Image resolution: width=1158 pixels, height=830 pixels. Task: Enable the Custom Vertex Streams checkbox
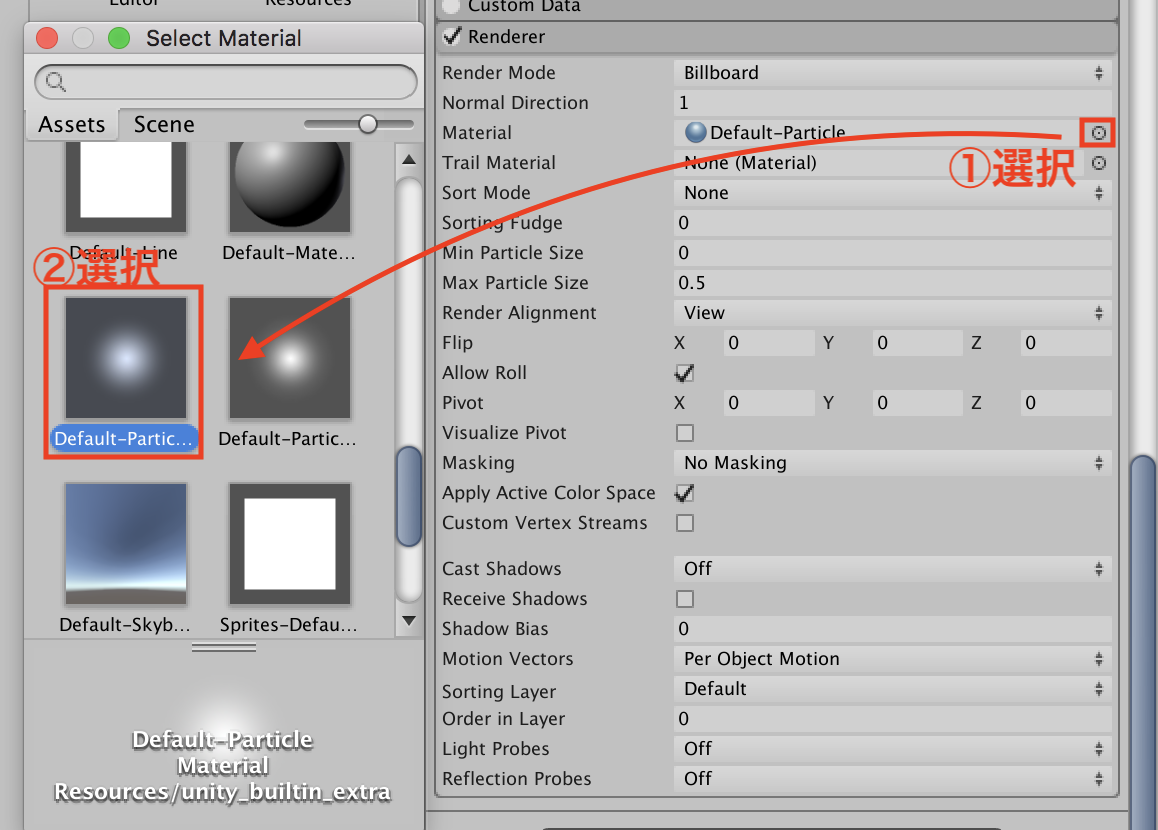point(685,523)
